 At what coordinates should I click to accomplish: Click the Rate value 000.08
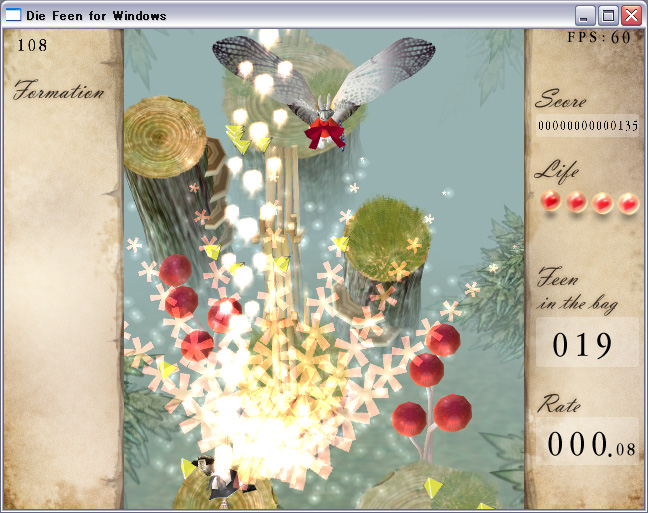591,444
